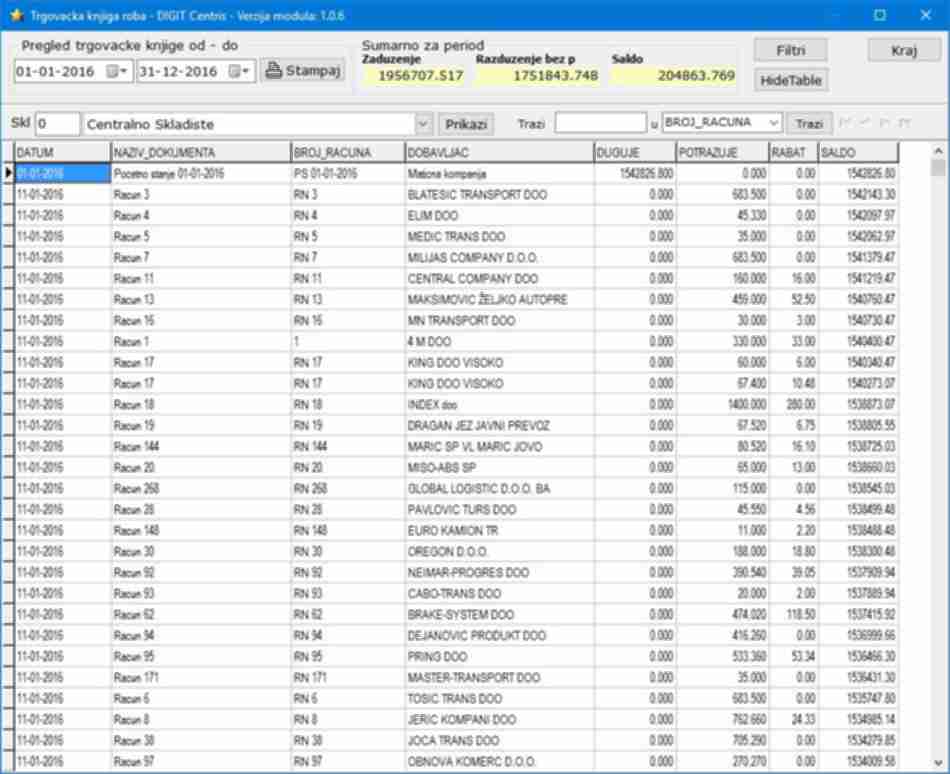
Task: Click the Prikazi button
Action: (466, 124)
